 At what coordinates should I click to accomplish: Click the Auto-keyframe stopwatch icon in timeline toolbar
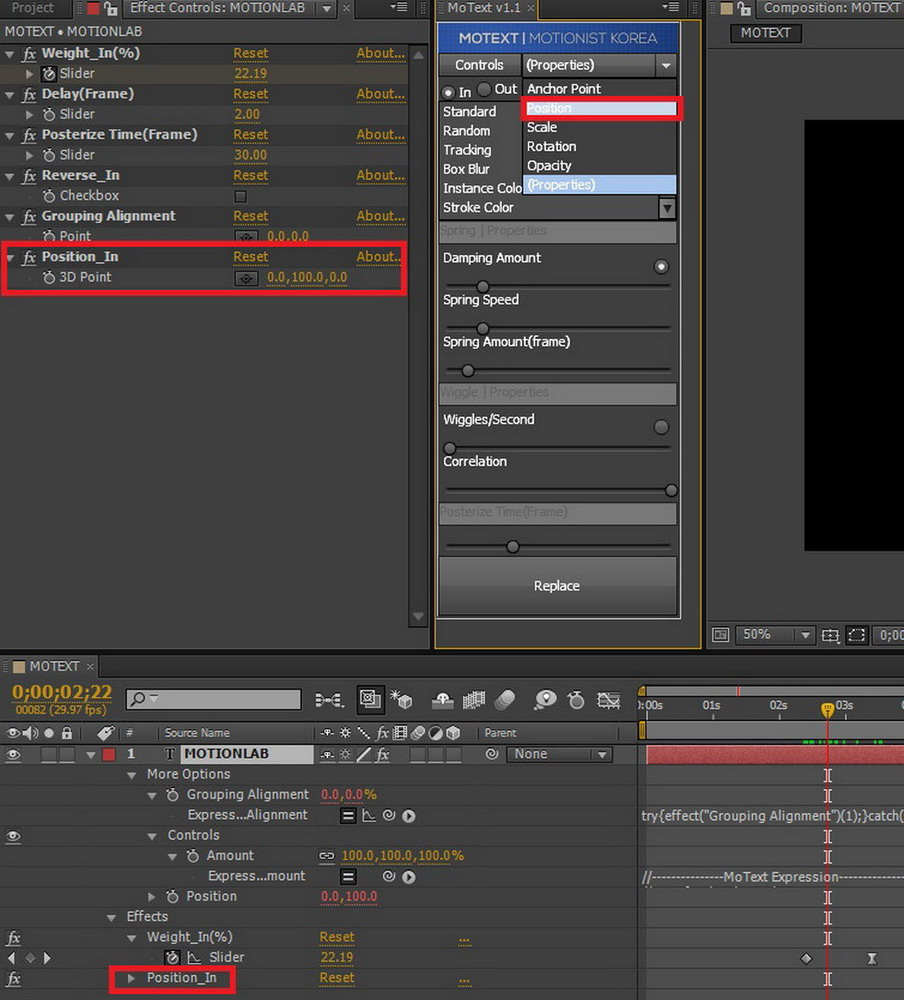(x=577, y=700)
